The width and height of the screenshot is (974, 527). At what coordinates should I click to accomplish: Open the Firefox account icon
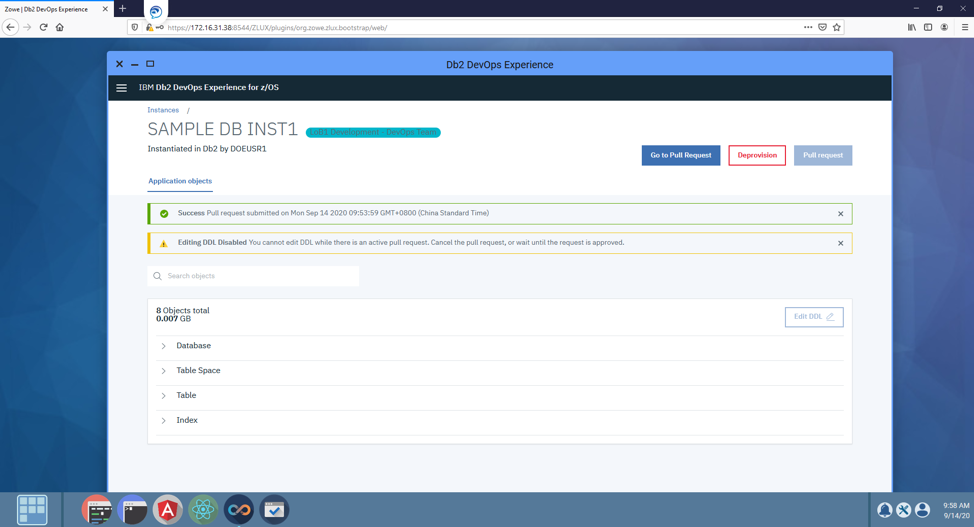944,27
